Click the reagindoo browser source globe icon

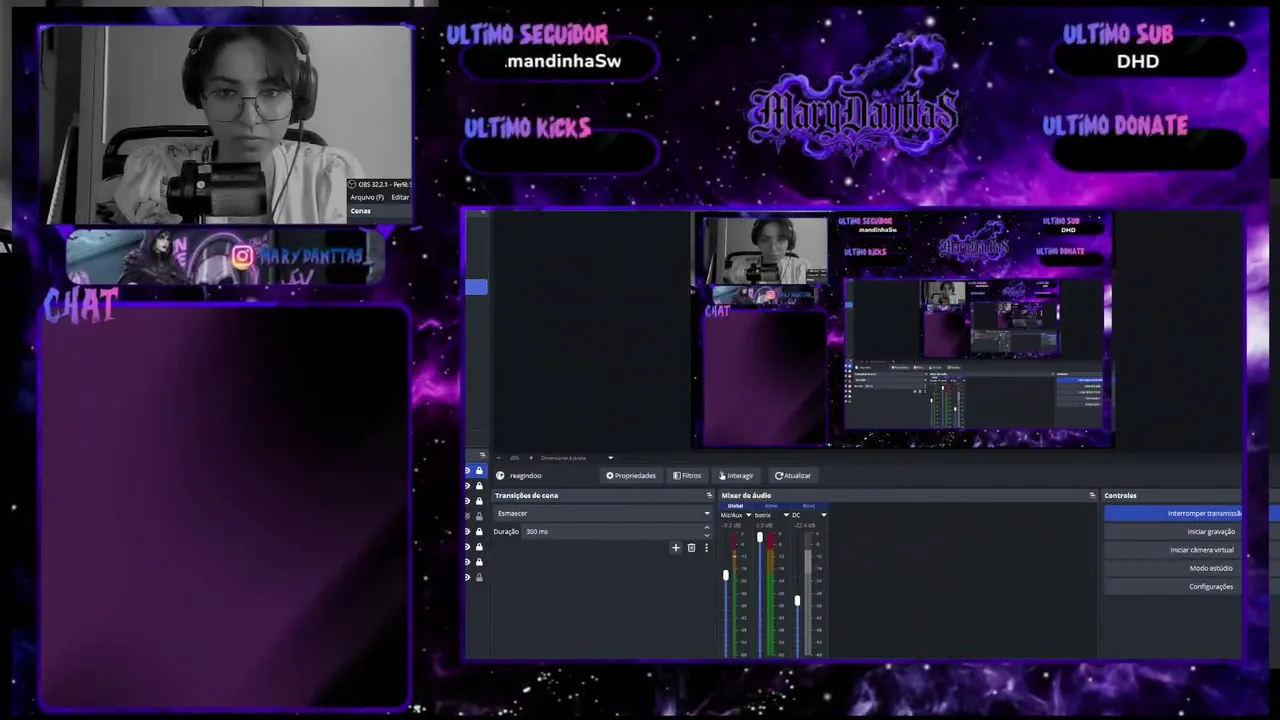[500, 476]
